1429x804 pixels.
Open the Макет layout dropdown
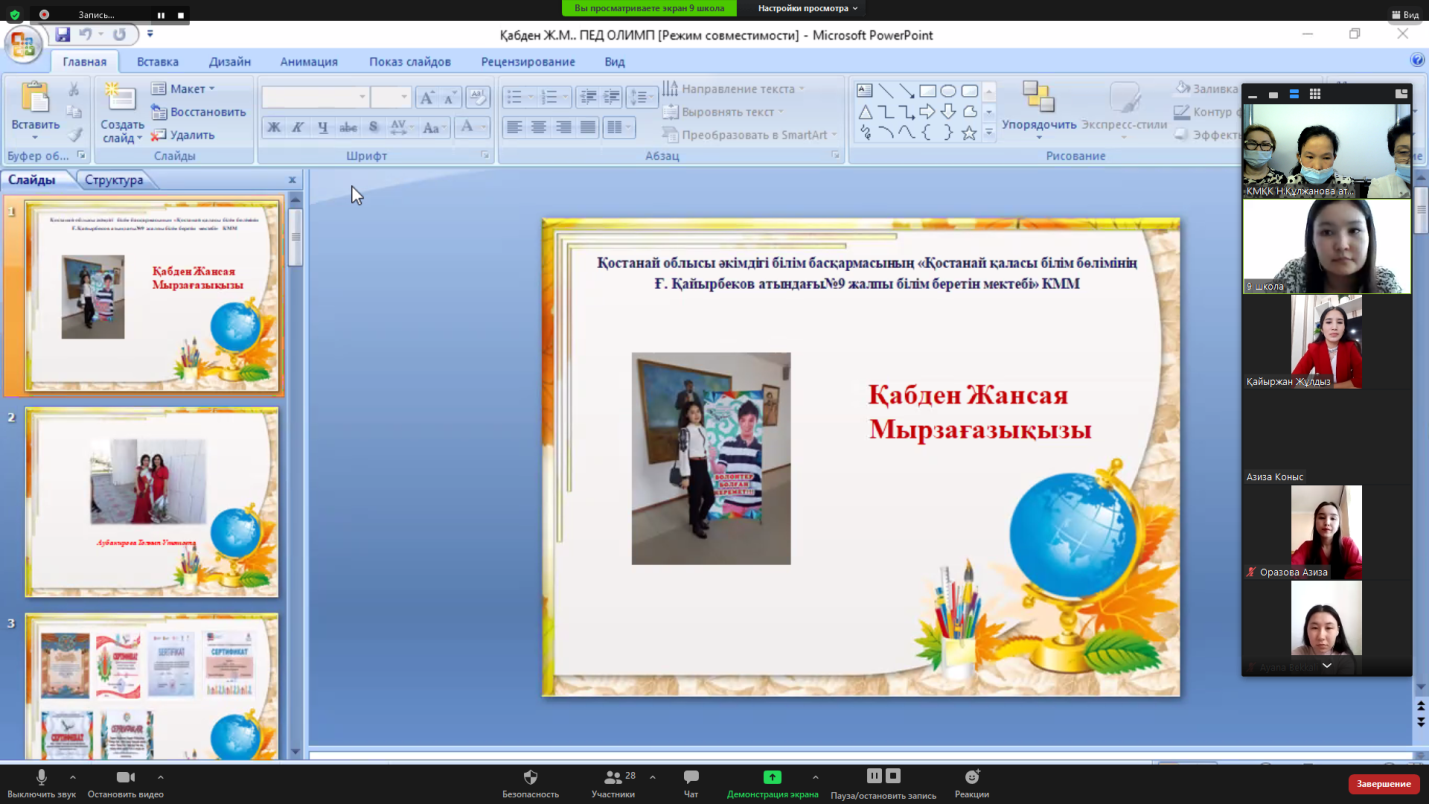click(x=184, y=89)
